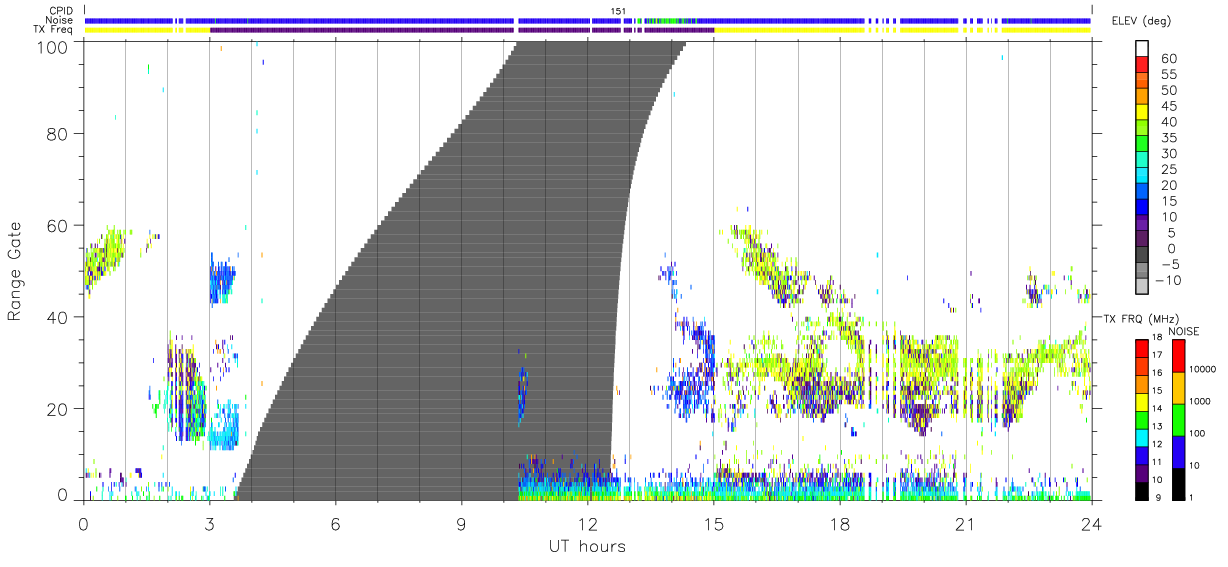The height and width of the screenshot is (567, 1228).
Task: Click the CPID label at top left
Action: 60,10
